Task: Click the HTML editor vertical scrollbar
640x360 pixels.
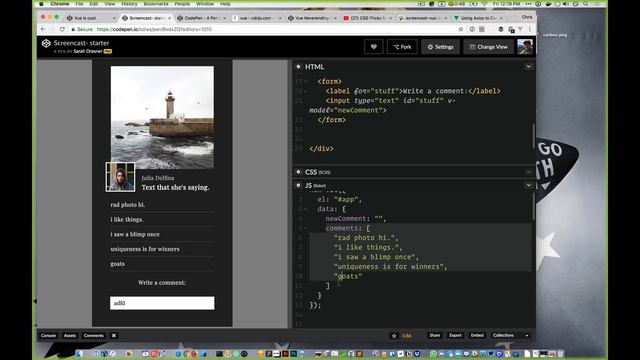Action: [x=533, y=136]
